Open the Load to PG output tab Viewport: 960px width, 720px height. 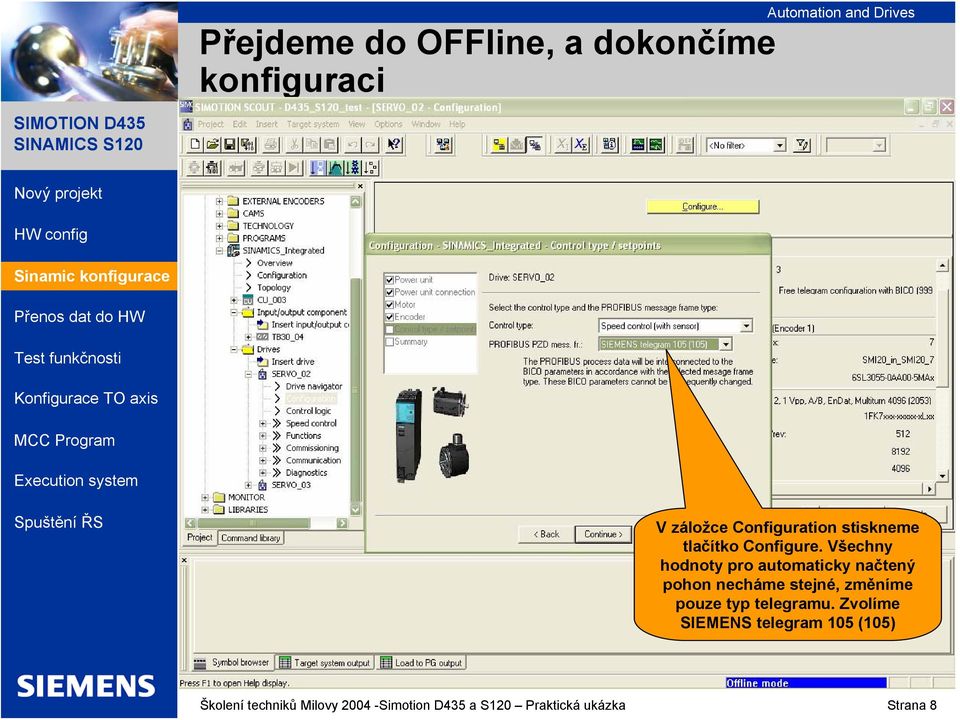pyautogui.click(x=422, y=663)
